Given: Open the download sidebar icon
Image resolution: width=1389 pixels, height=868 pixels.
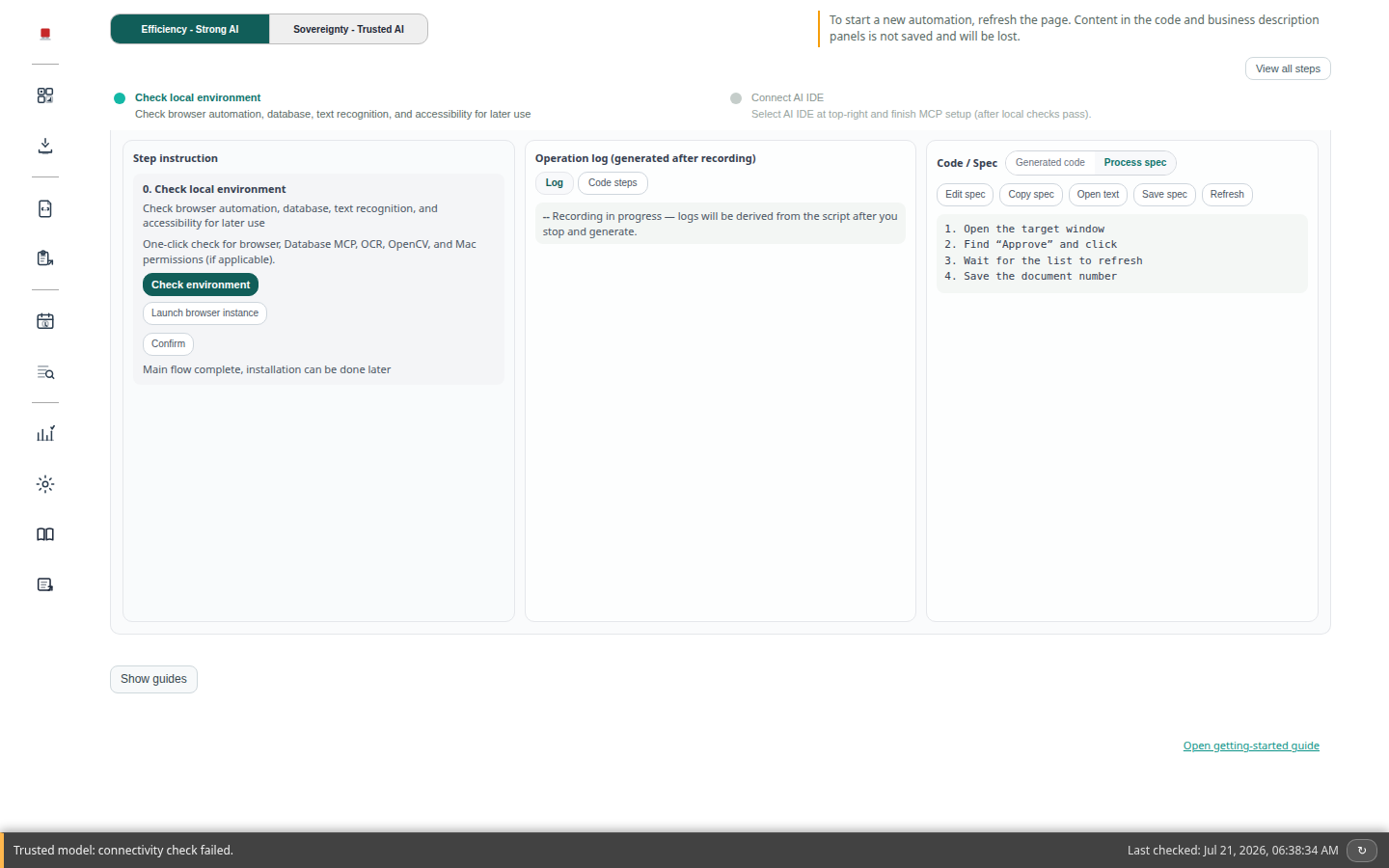Looking at the screenshot, I should point(45,146).
